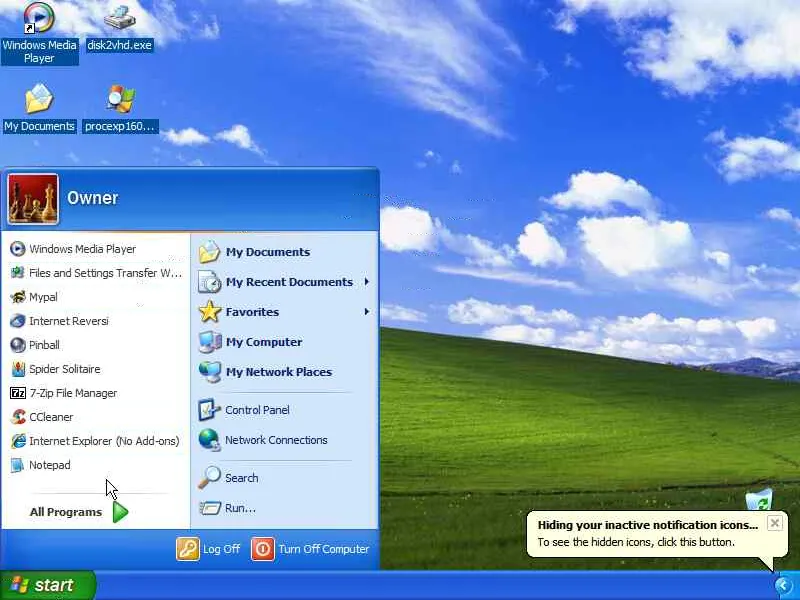Click the Turn Off Computer label
The image size is (800, 600).
point(324,549)
